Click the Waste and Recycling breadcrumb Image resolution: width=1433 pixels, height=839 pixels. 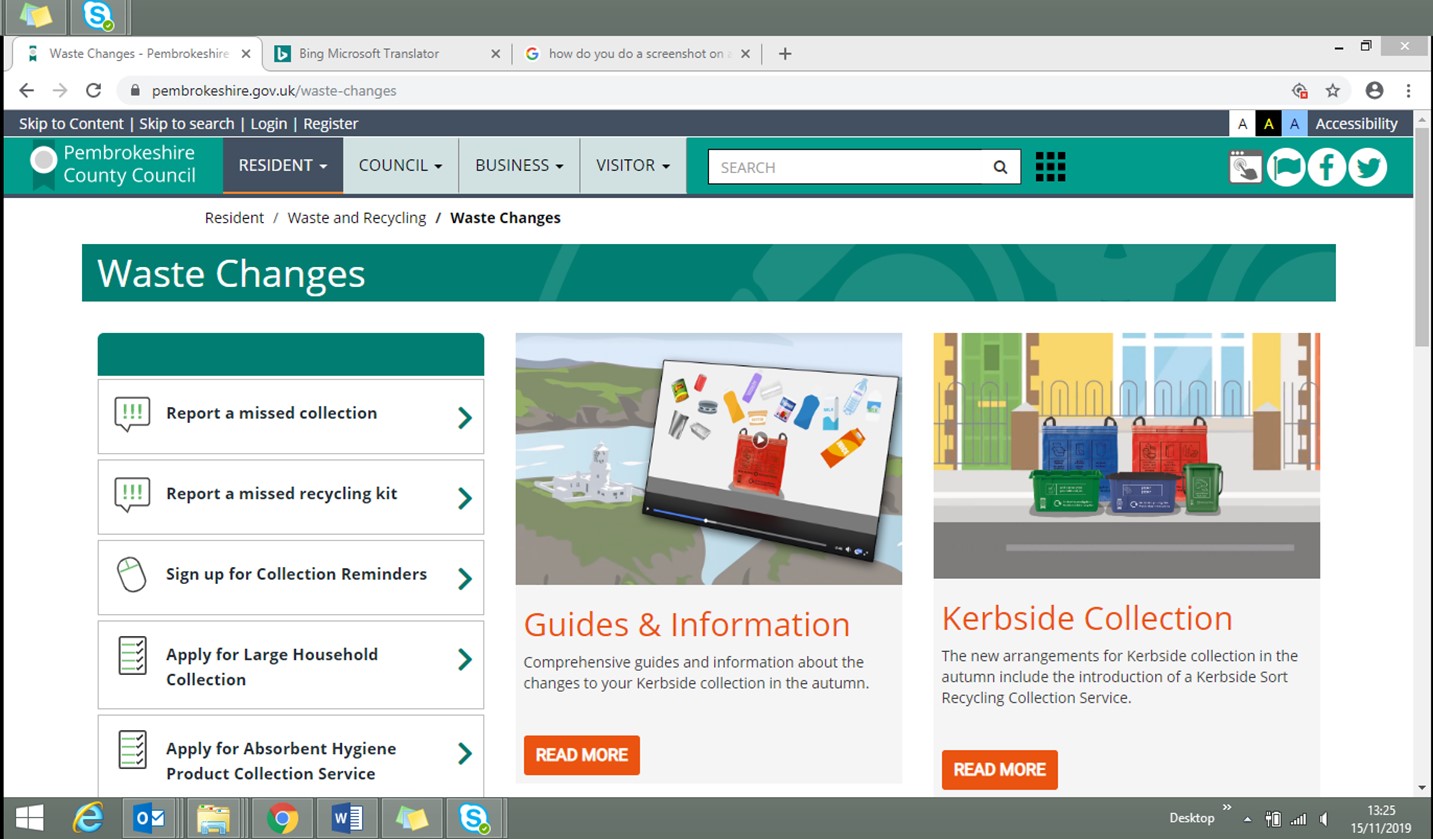coord(356,217)
